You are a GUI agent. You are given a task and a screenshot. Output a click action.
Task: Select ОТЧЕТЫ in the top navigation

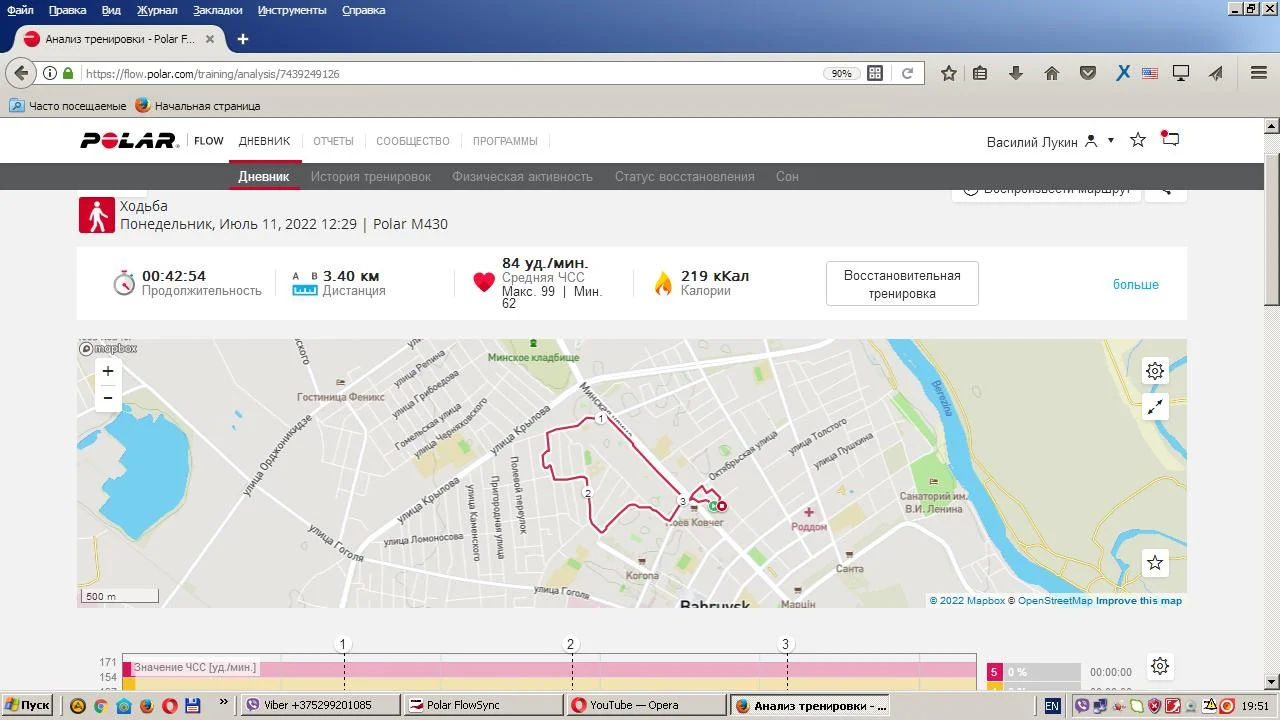tap(333, 141)
